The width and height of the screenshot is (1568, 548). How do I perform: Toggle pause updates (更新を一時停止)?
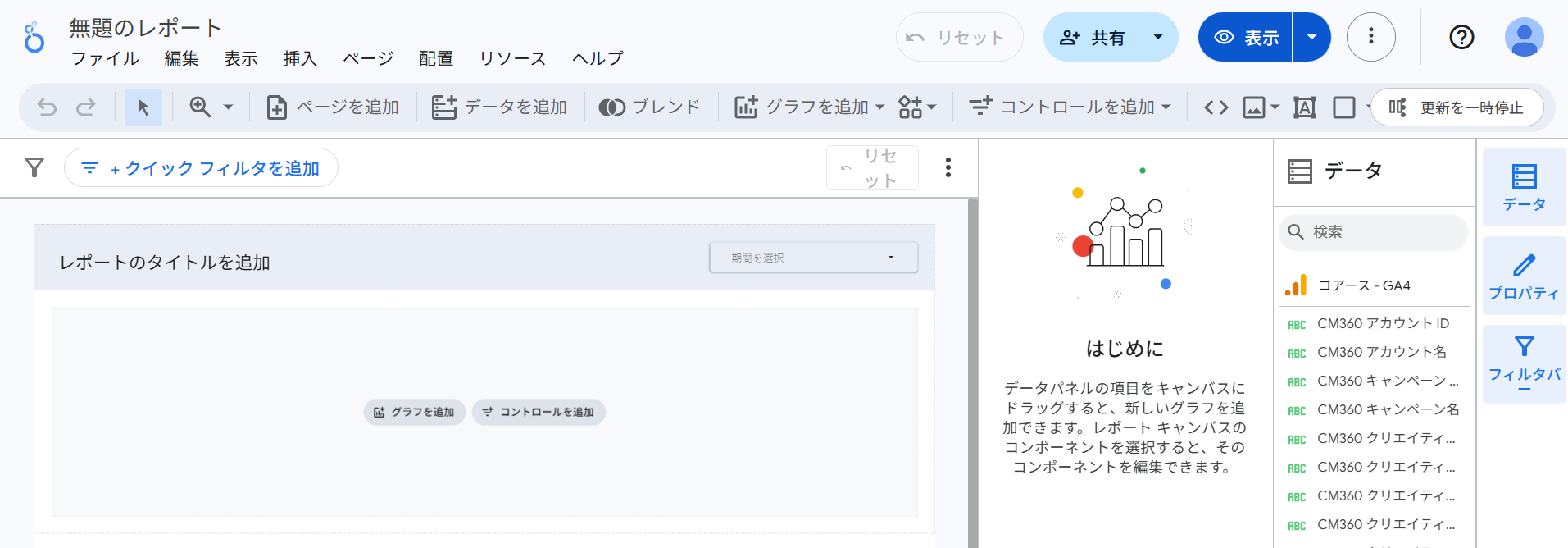tap(1457, 107)
